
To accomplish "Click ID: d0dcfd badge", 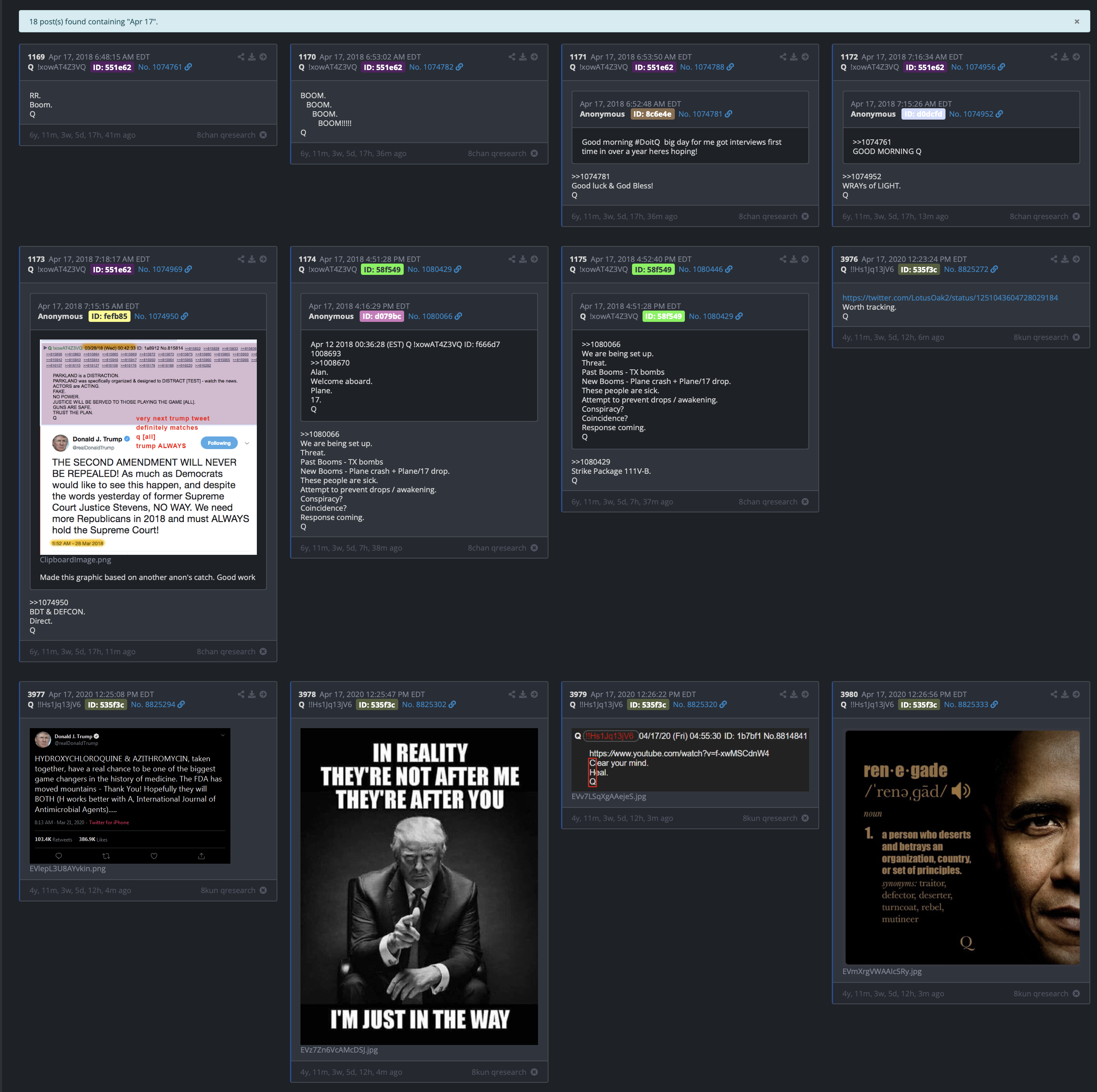I will [x=923, y=114].
